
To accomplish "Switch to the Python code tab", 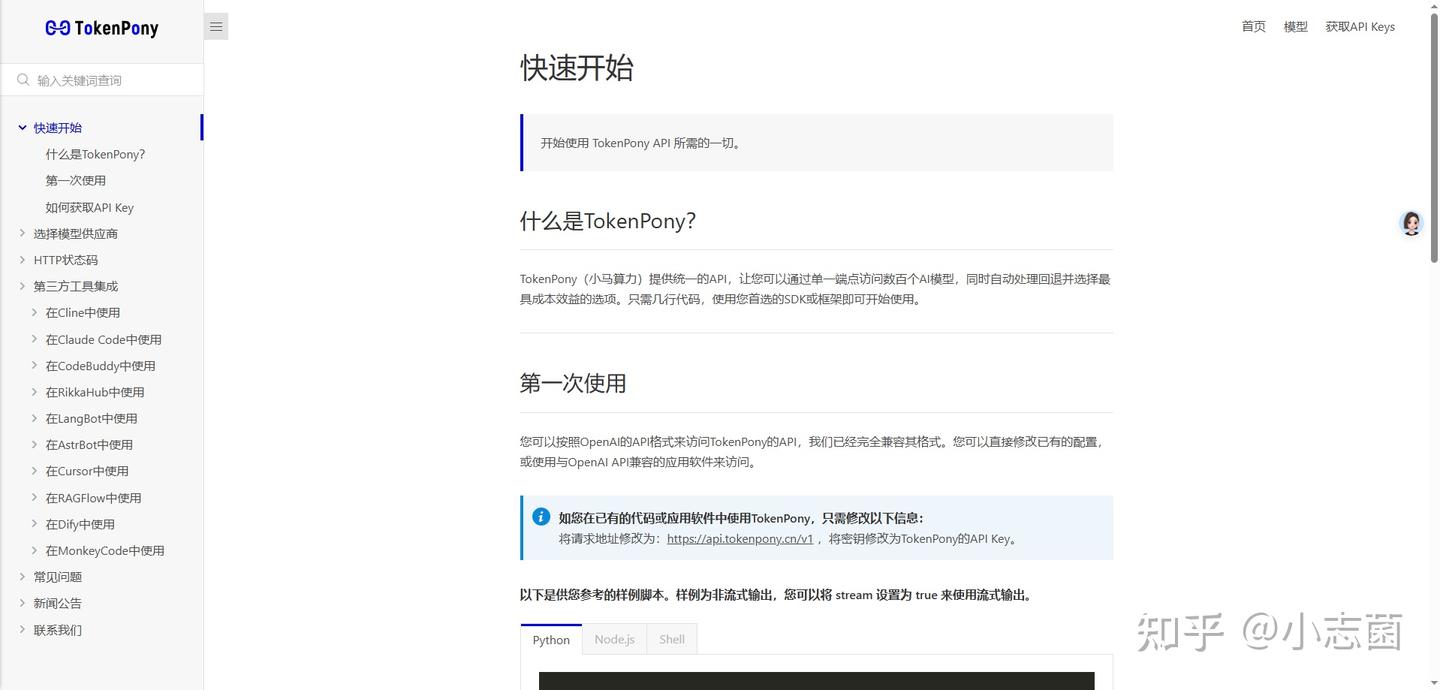I will [x=551, y=639].
